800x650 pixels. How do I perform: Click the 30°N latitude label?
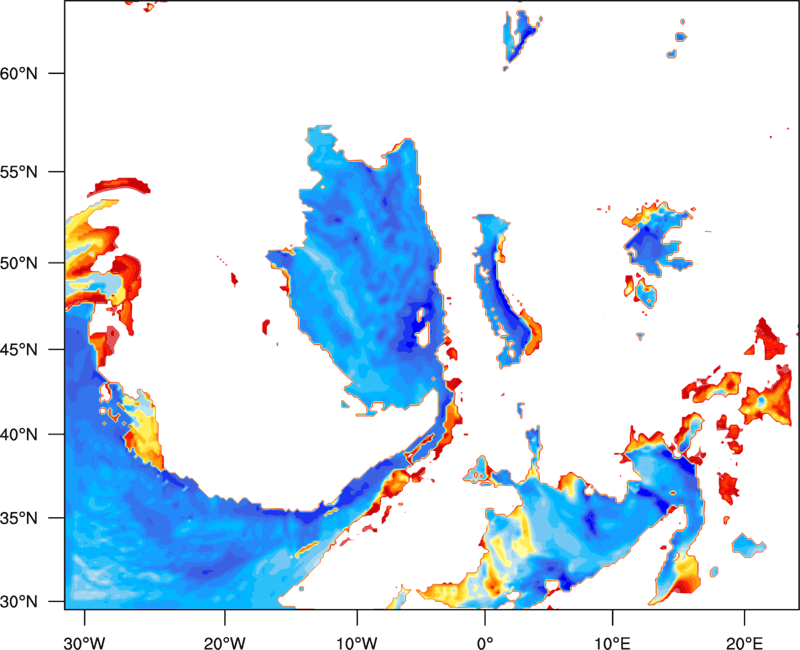[19, 602]
